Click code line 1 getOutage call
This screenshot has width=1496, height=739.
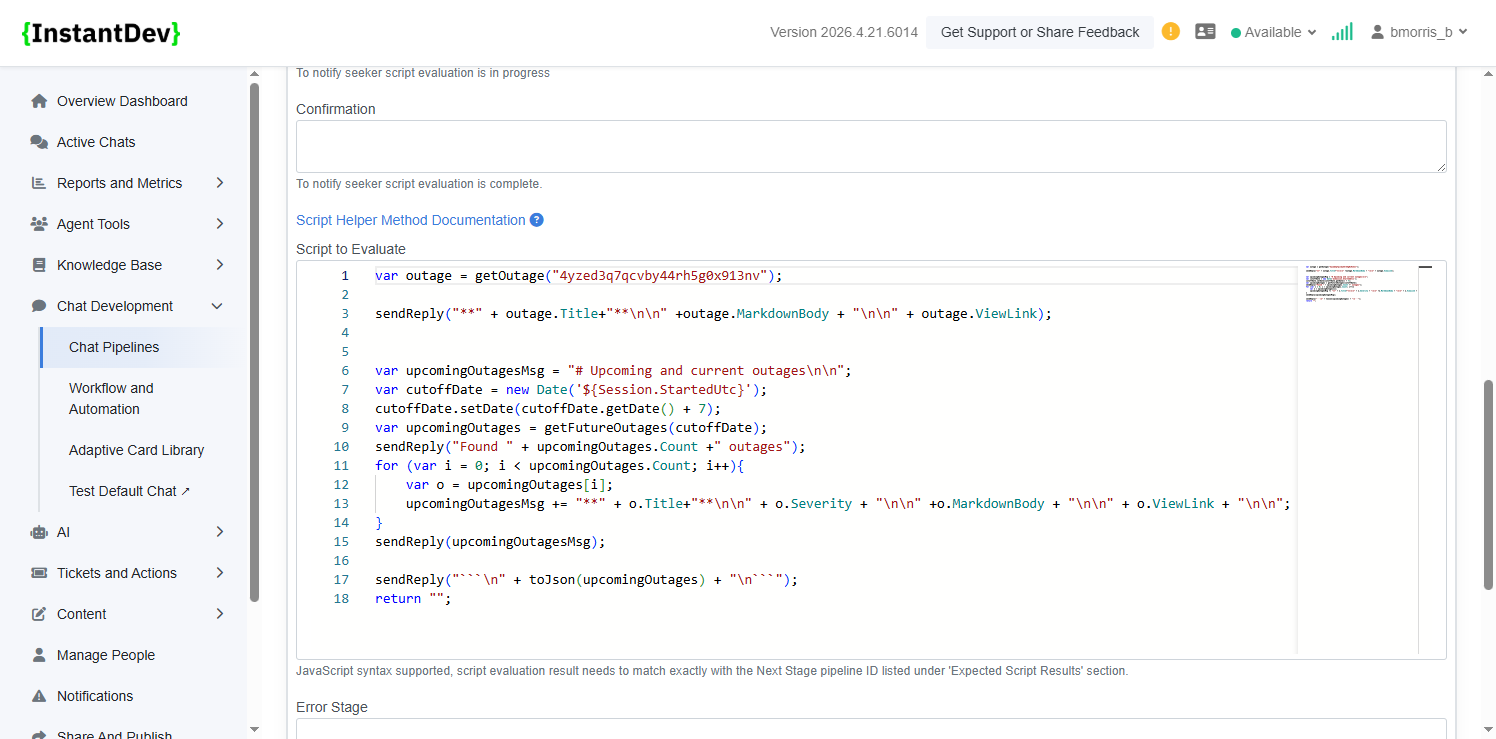(579, 276)
